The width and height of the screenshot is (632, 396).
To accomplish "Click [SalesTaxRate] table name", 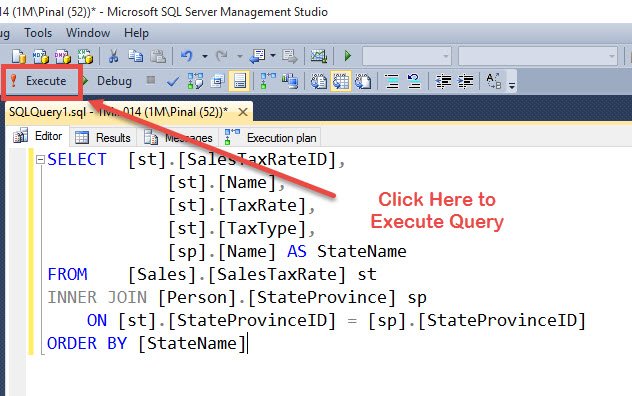I will (x=277, y=274).
